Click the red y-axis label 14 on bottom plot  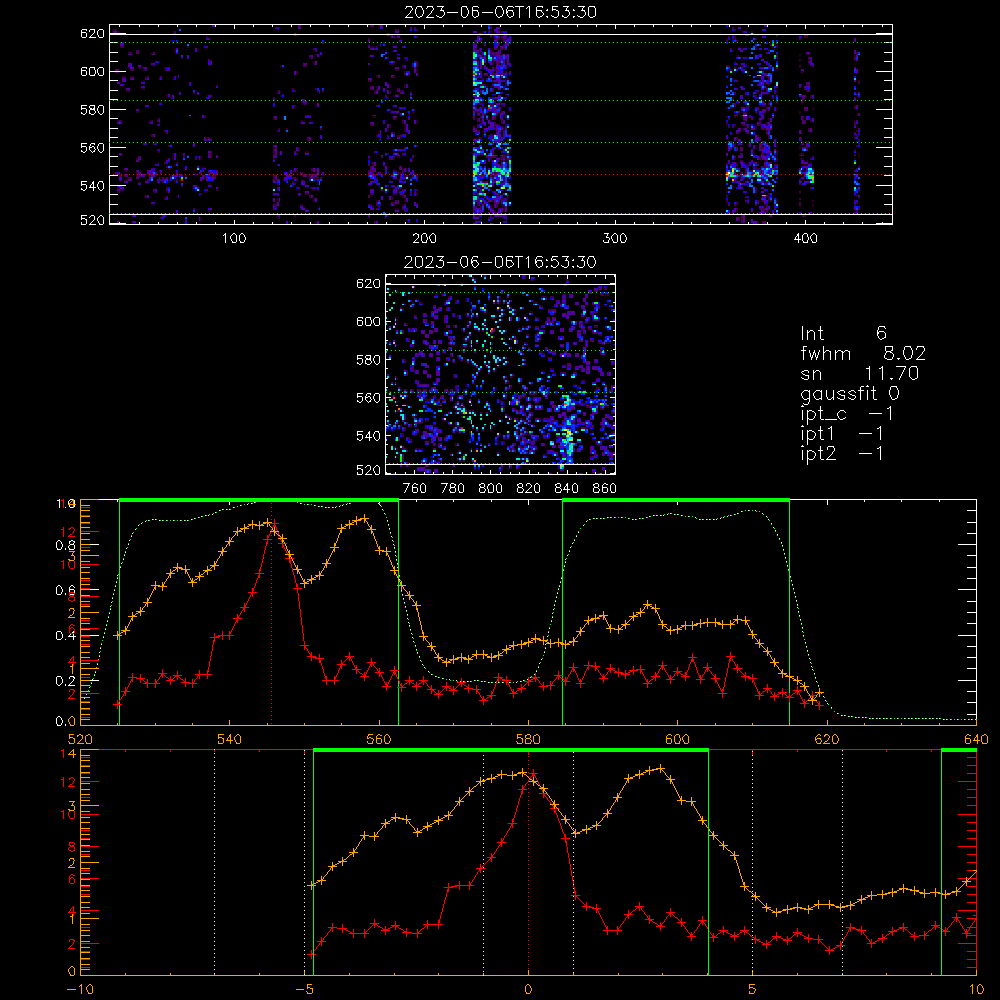click(x=68, y=754)
